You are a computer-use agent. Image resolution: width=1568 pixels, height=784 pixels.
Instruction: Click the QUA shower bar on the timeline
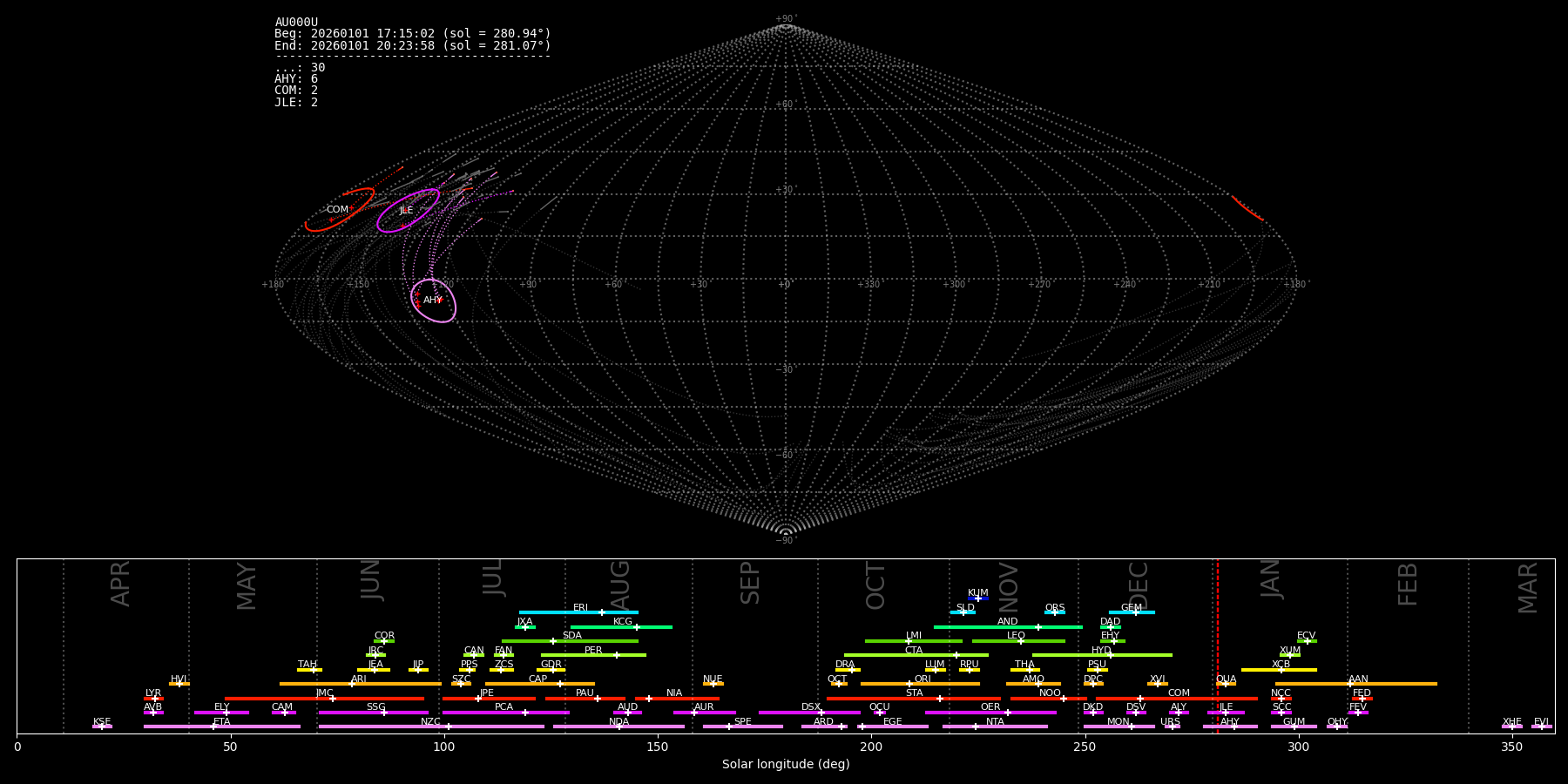[1226, 684]
